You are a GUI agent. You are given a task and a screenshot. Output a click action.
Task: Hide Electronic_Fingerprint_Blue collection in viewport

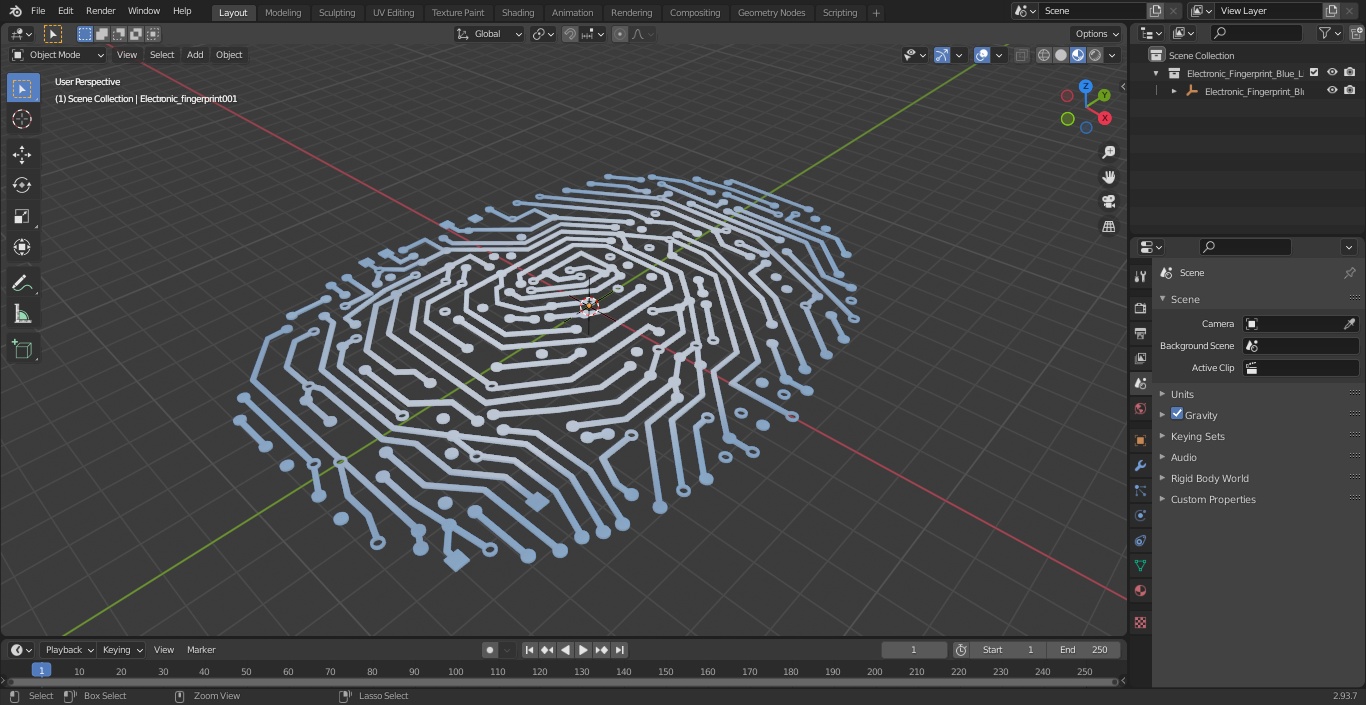click(x=1332, y=72)
